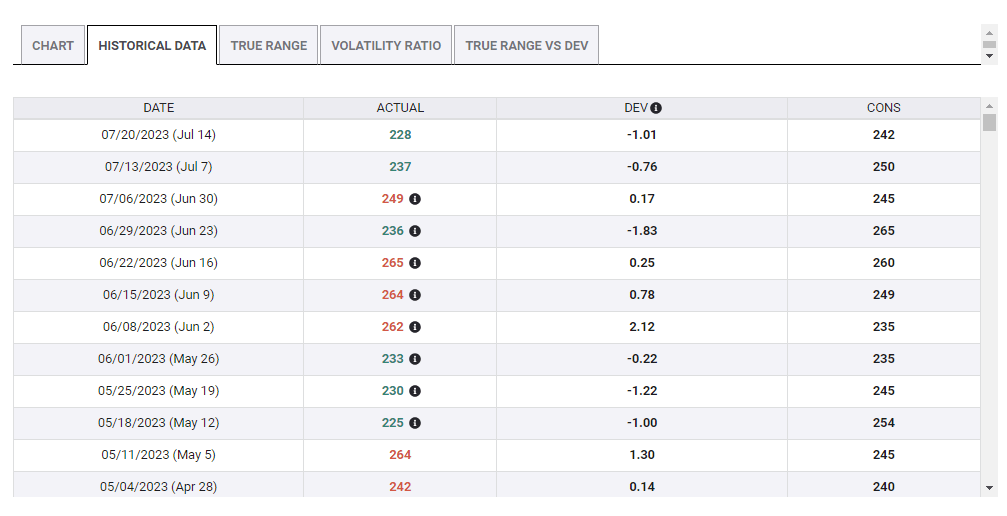Click the CONS column header
The image size is (1007, 516).
[883, 108]
